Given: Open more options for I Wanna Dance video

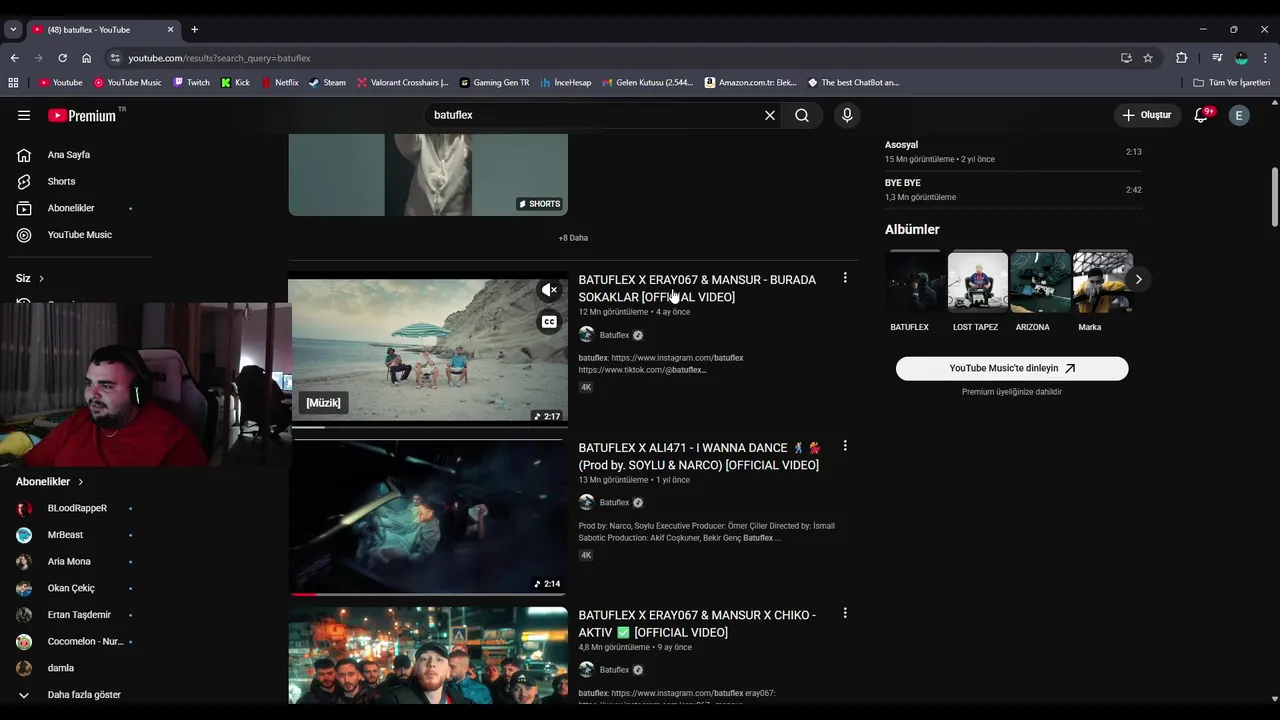Looking at the screenshot, I should pyautogui.click(x=845, y=446).
